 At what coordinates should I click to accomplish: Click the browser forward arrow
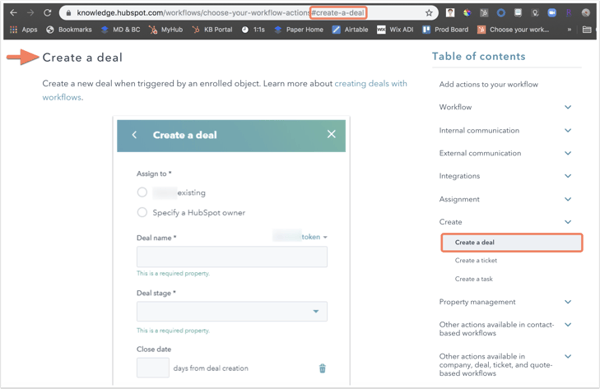[x=30, y=13]
